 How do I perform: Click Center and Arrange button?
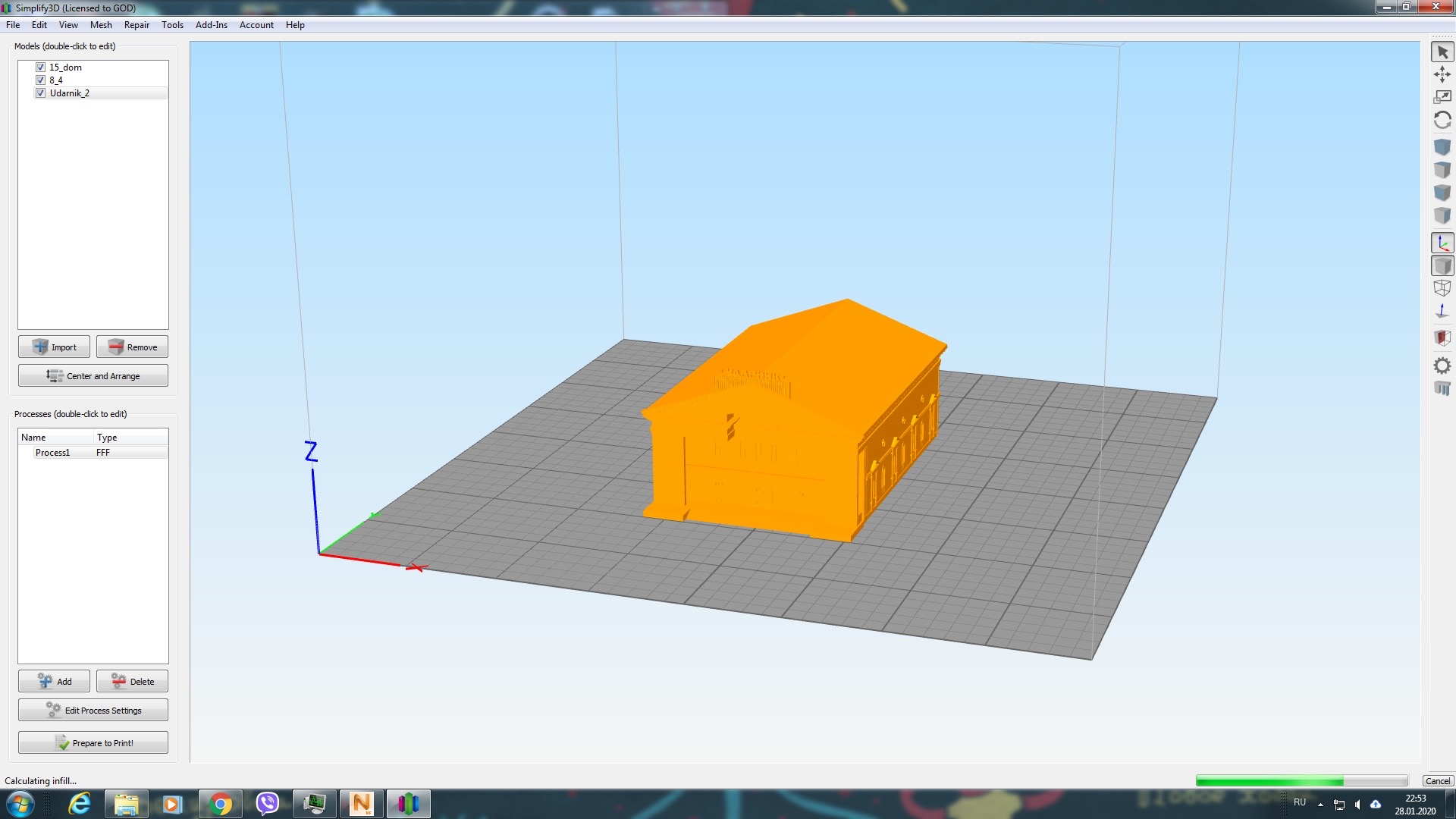[x=93, y=376]
